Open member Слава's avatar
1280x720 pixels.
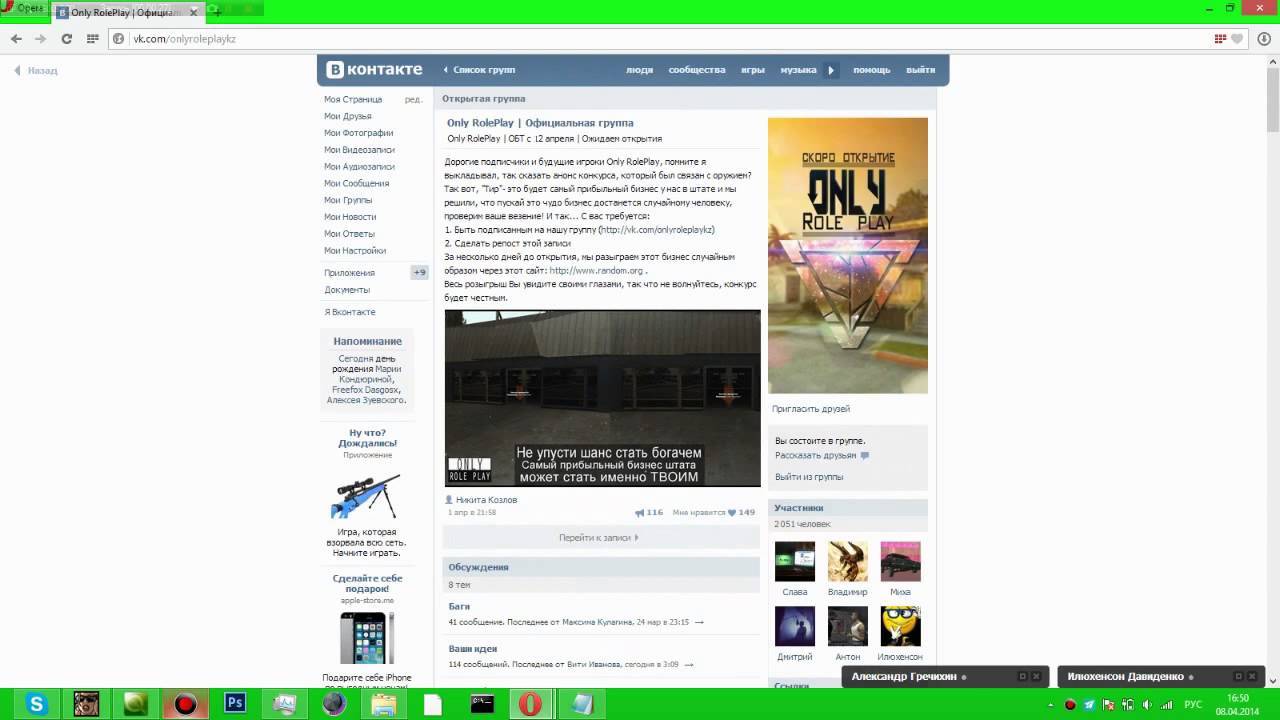coord(795,562)
